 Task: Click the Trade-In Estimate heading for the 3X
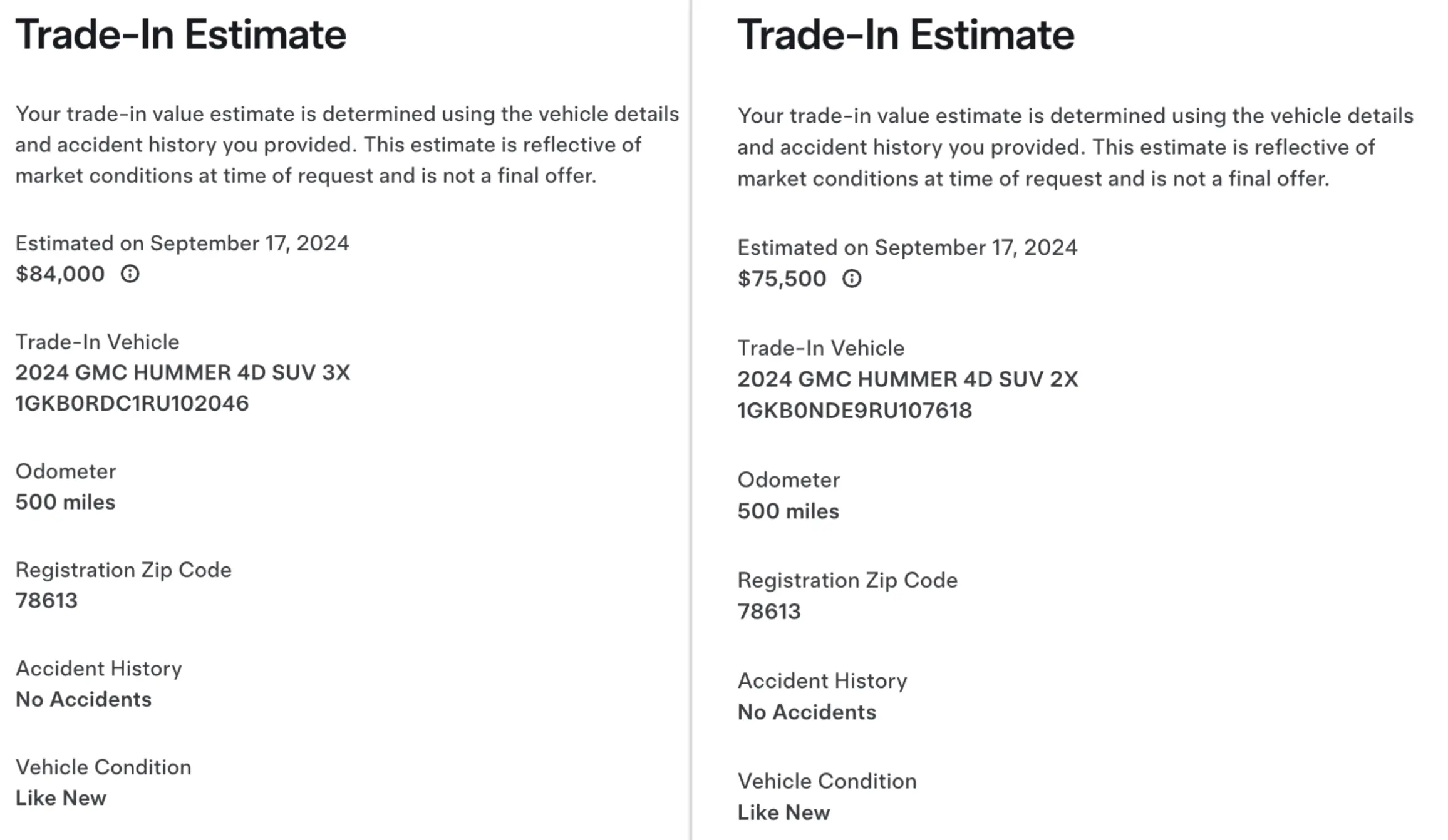click(180, 34)
